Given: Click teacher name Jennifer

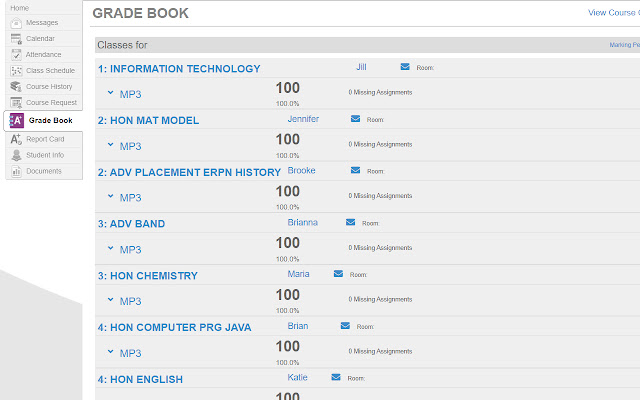Looking at the screenshot, I should click(303, 119).
